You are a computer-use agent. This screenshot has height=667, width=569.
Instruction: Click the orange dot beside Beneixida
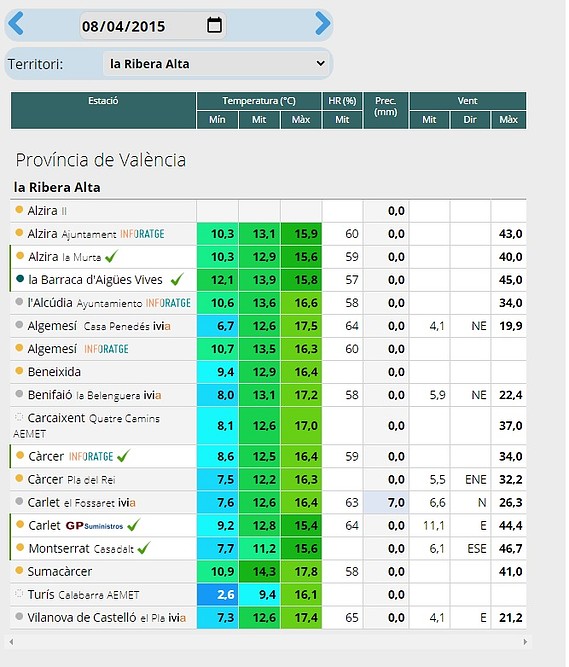click(x=19, y=371)
